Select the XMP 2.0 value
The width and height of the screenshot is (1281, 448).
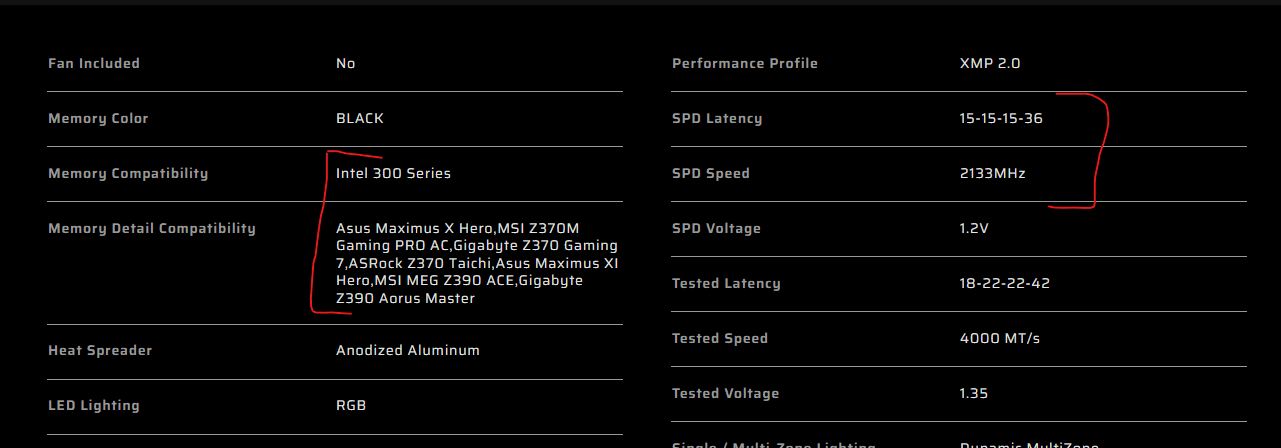coord(990,63)
